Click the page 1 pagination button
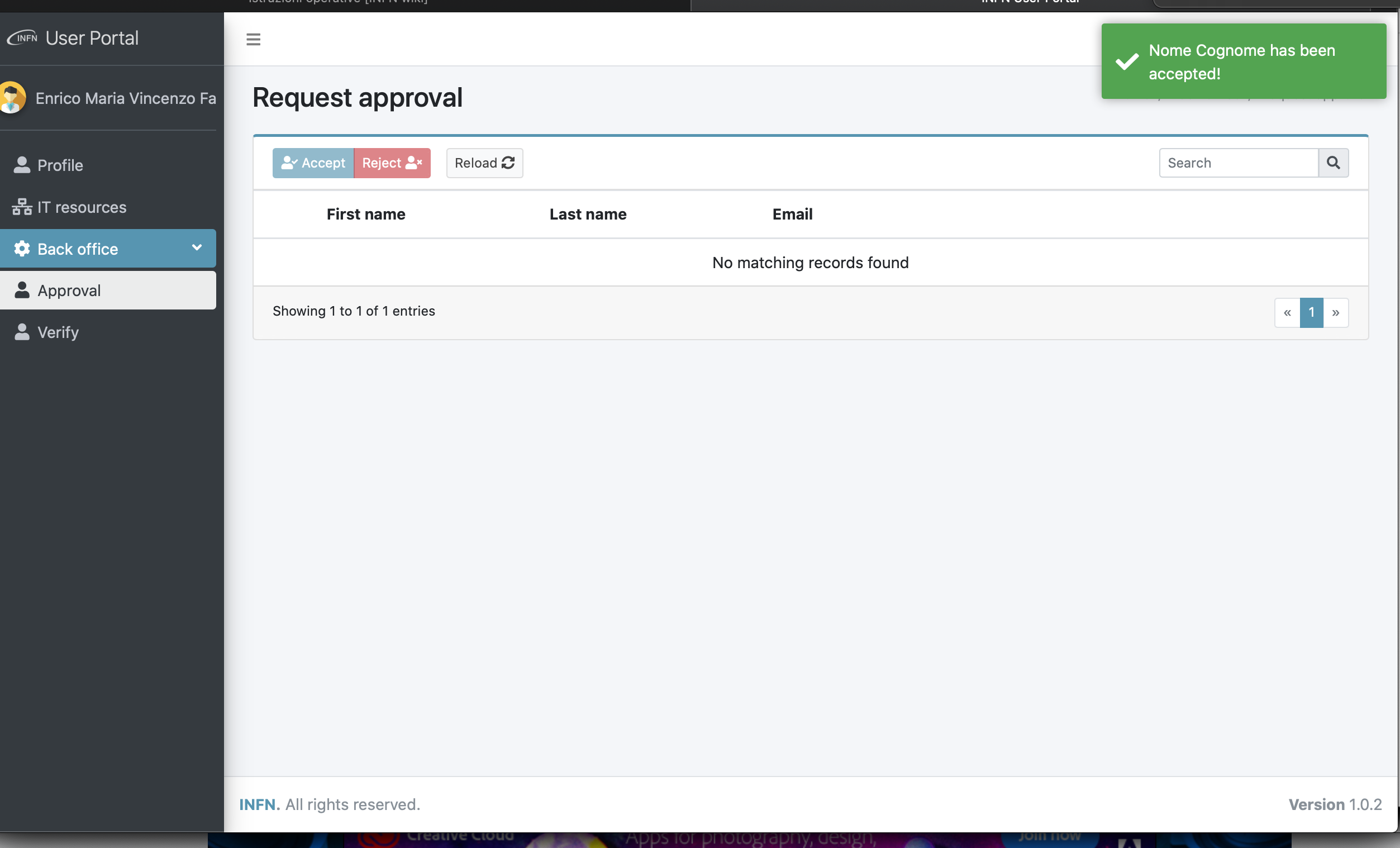 tap(1311, 311)
